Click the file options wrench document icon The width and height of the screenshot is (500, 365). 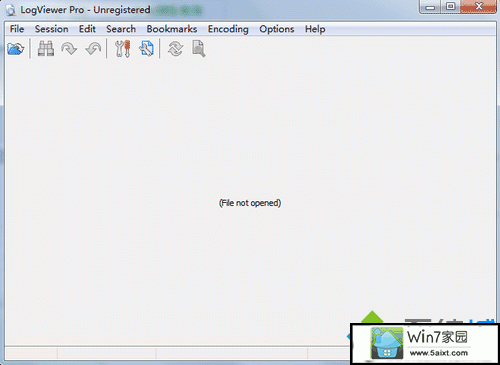point(147,49)
